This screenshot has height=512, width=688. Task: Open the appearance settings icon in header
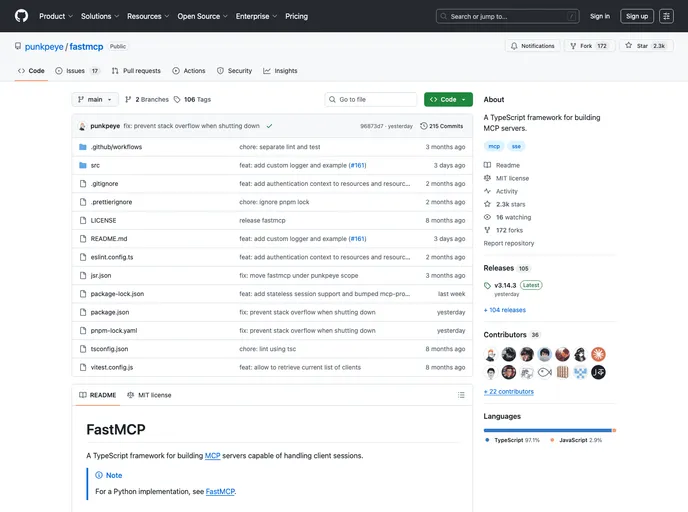click(666, 16)
